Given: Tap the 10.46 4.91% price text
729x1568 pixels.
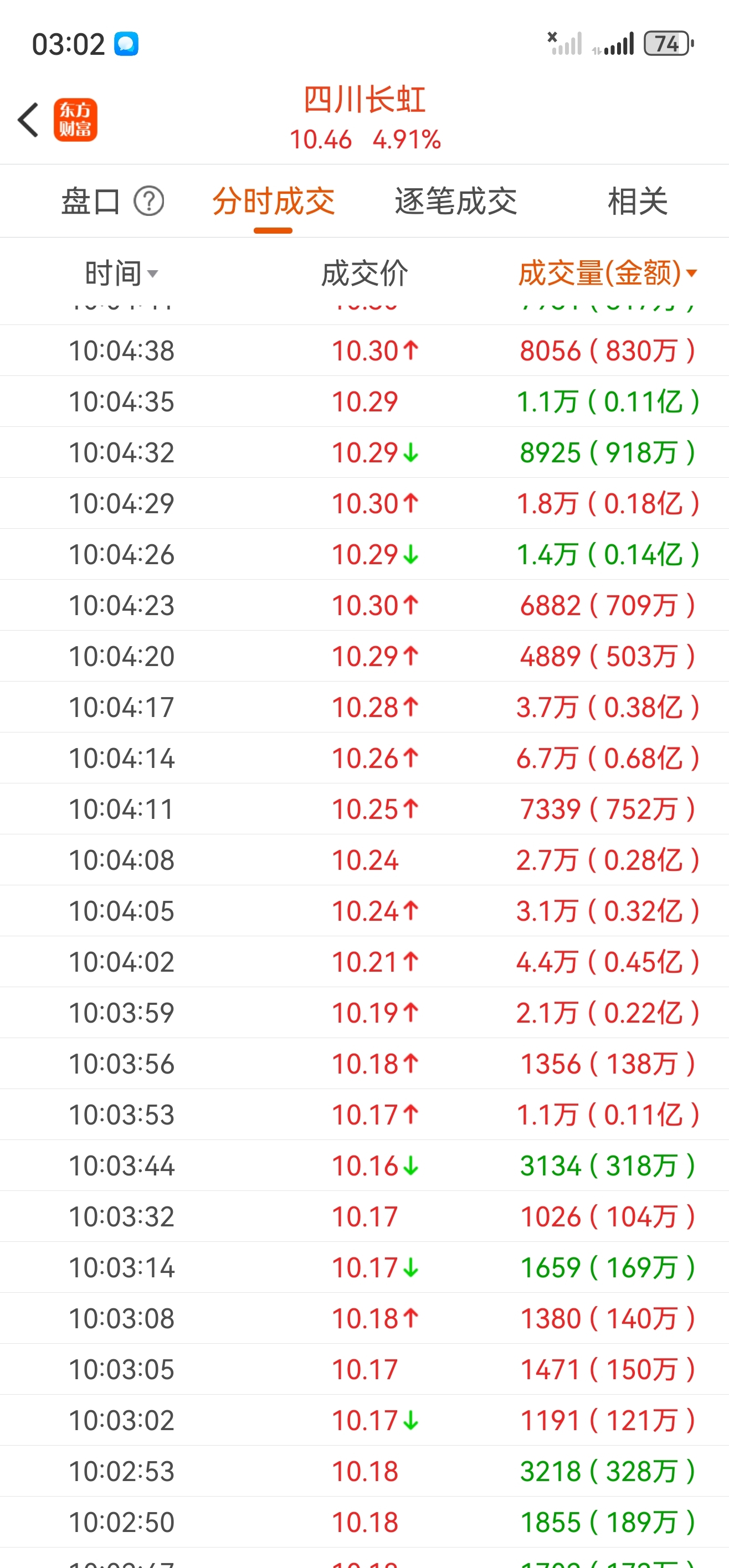Looking at the screenshot, I should click(365, 140).
